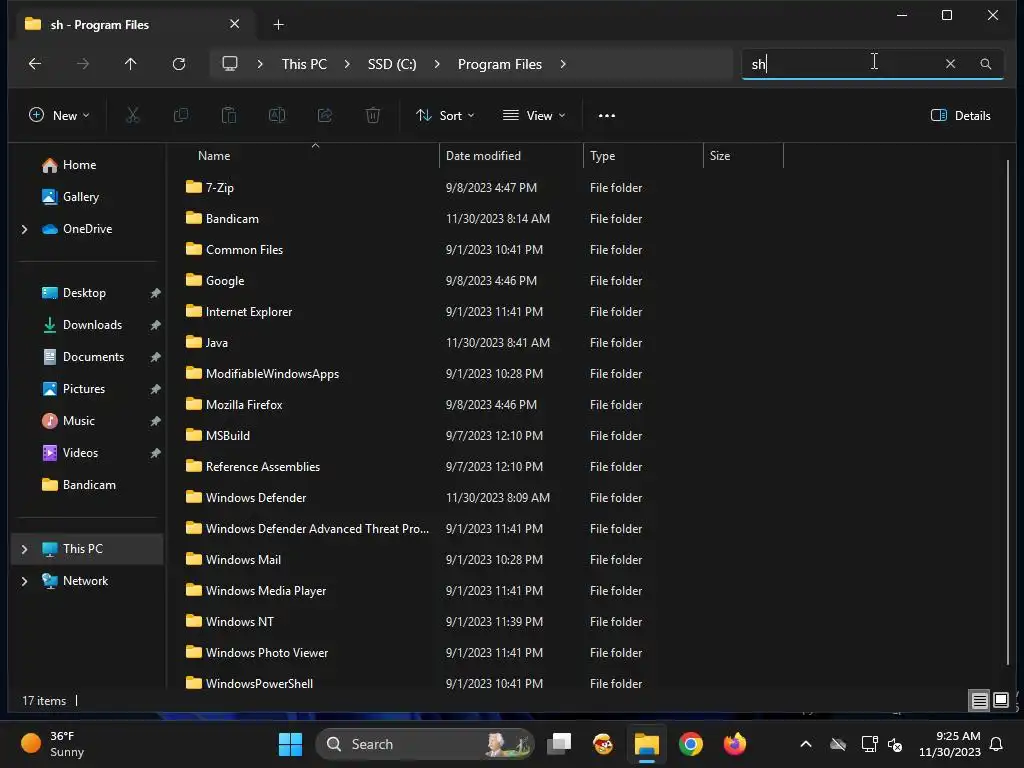Open Google Chrome from taskbar
Viewport: 1024px width, 768px height.
coord(690,744)
